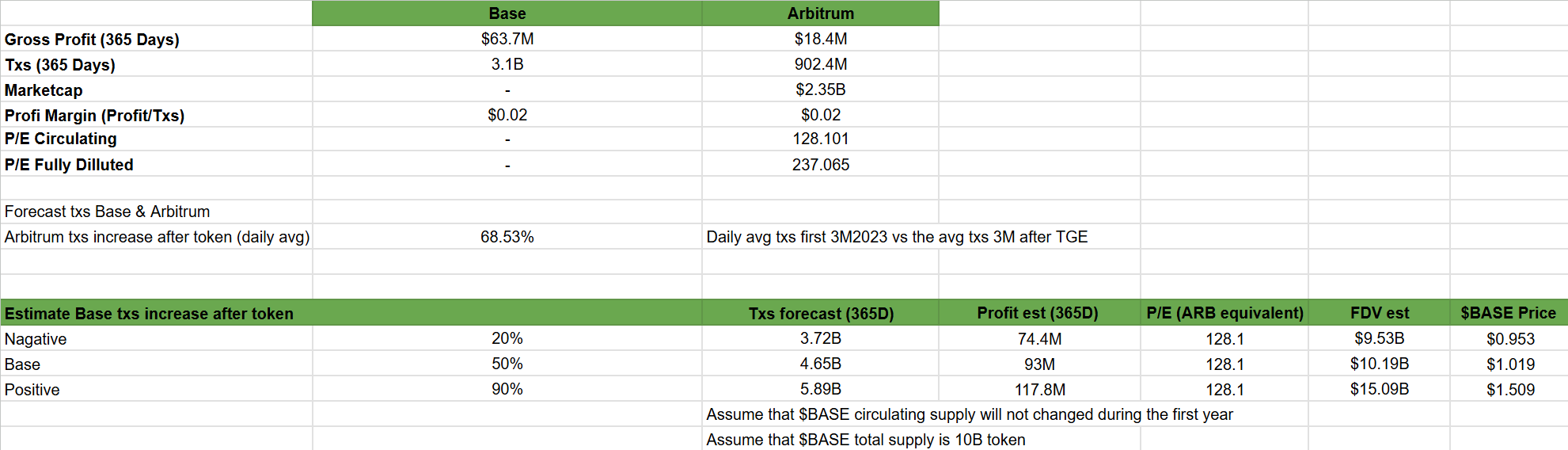The image size is (1568, 450).
Task: Select the Base profit margin $0.02 cell
Action: click(507, 115)
